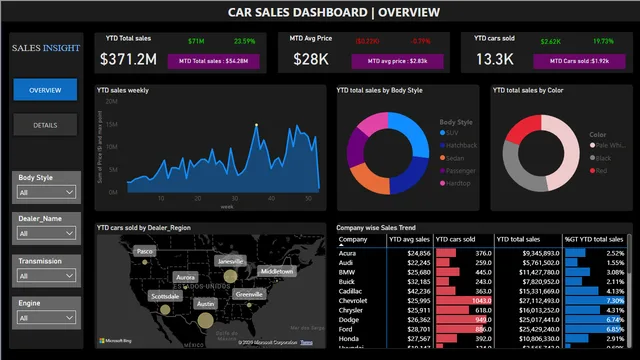Select Passenger in Body Style legend
Screen dimensions: 640x360
pyautogui.click(x=458, y=171)
